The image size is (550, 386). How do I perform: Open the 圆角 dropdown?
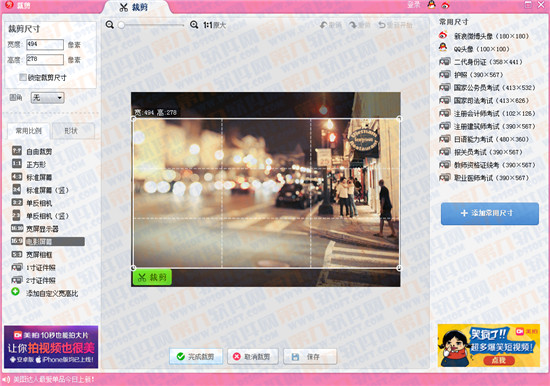point(47,98)
